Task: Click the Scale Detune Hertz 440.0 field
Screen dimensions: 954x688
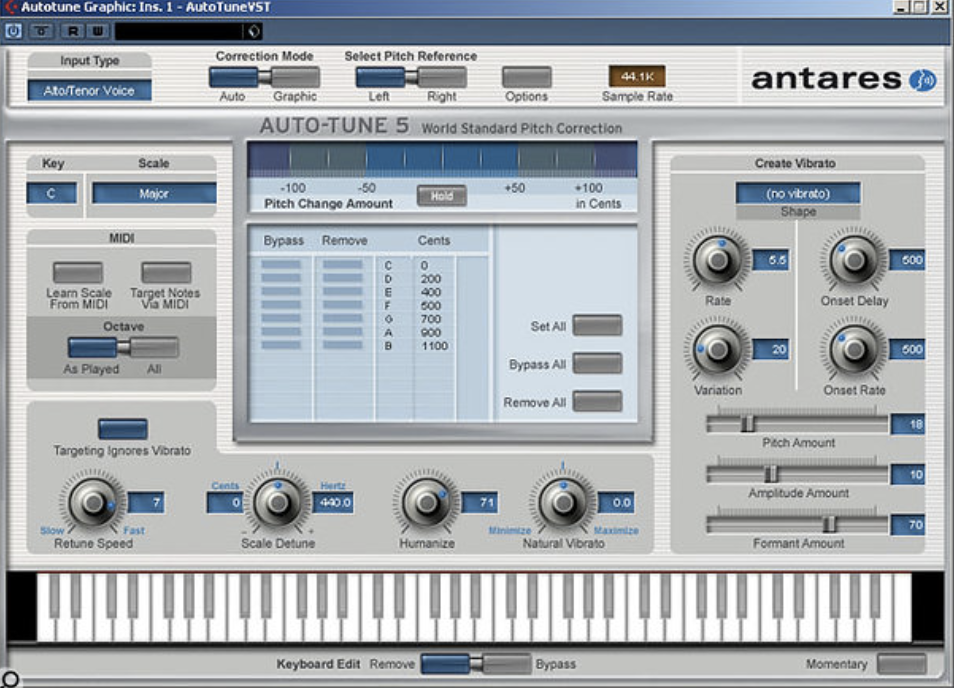Action: [333, 502]
